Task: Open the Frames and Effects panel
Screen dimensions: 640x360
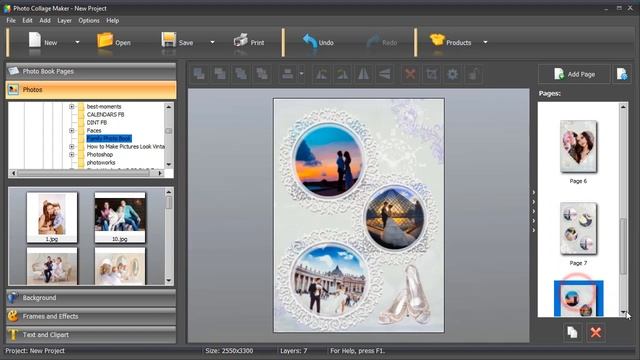Action: (91, 316)
